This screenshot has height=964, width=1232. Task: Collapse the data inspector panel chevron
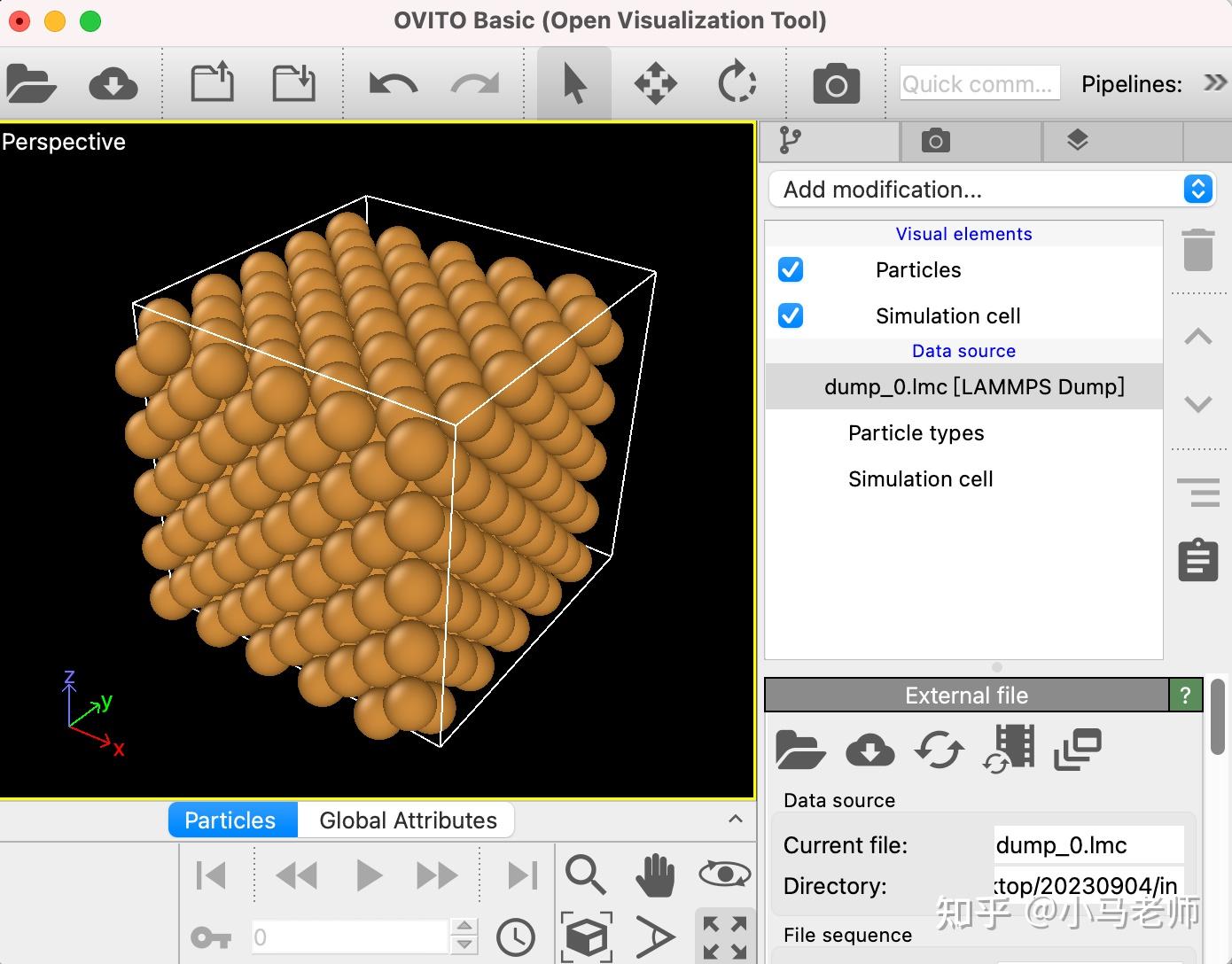click(x=736, y=820)
